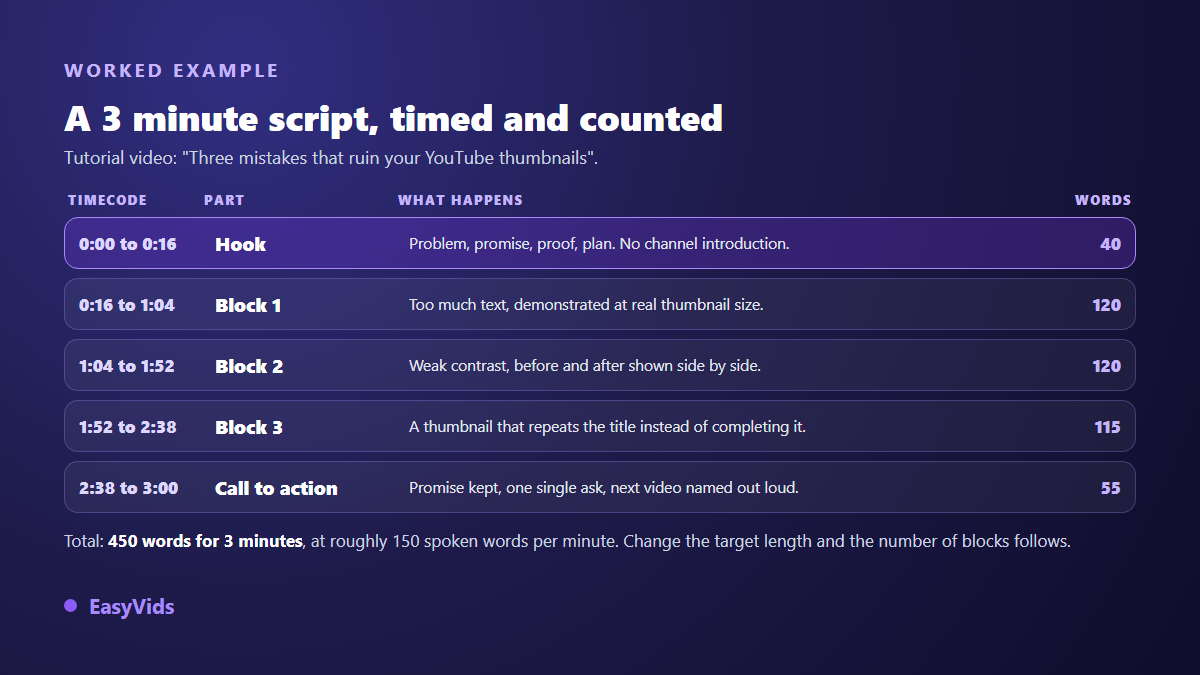Click the 'Problem, promise, proof, plan' description

point(599,244)
